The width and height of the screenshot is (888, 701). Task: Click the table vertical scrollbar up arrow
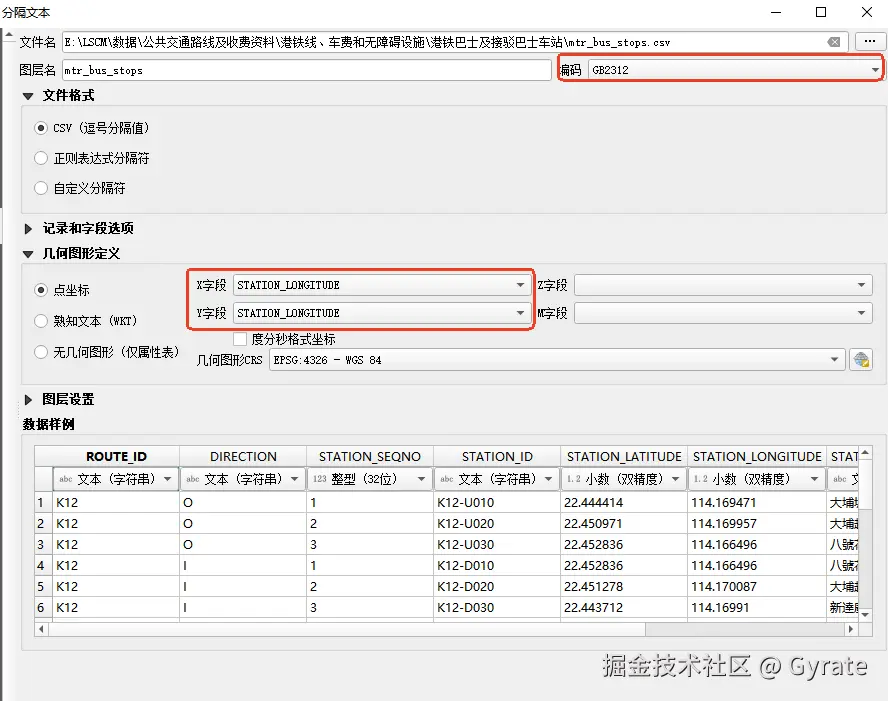(x=865, y=452)
